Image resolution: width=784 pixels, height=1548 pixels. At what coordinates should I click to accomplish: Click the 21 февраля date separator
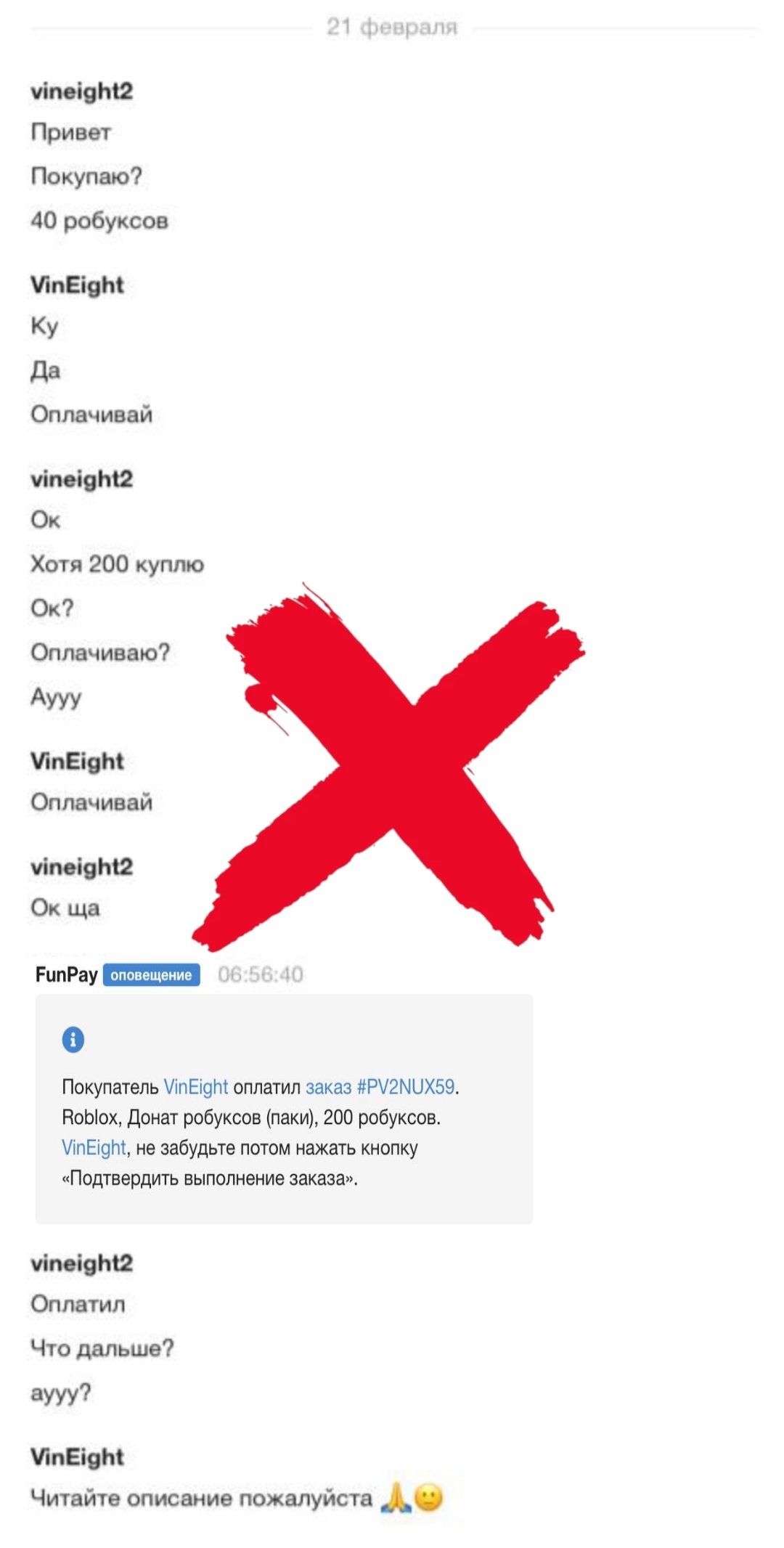pyautogui.click(x=392, y=28)
